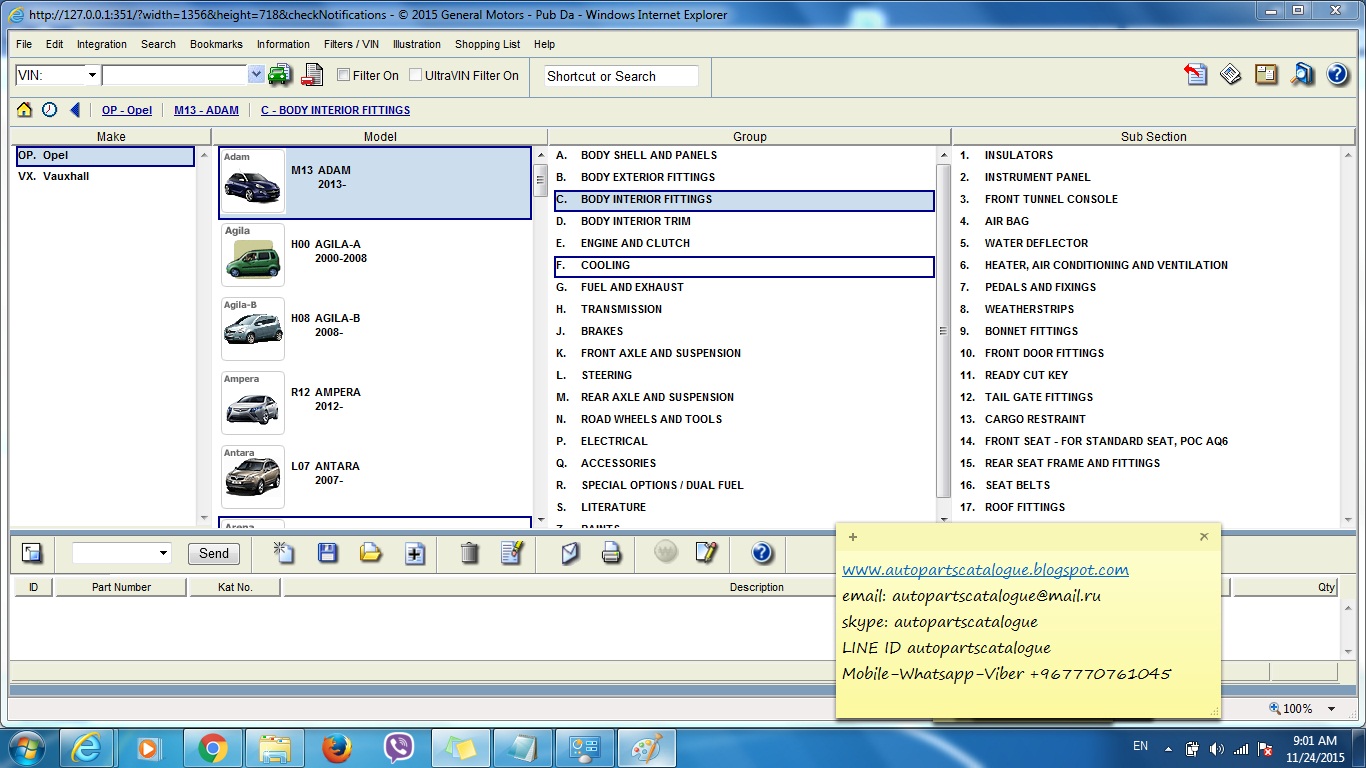Expand the VIN entry combo box arrow
This screenshot has height=768, width=1366.
point(255,75)
